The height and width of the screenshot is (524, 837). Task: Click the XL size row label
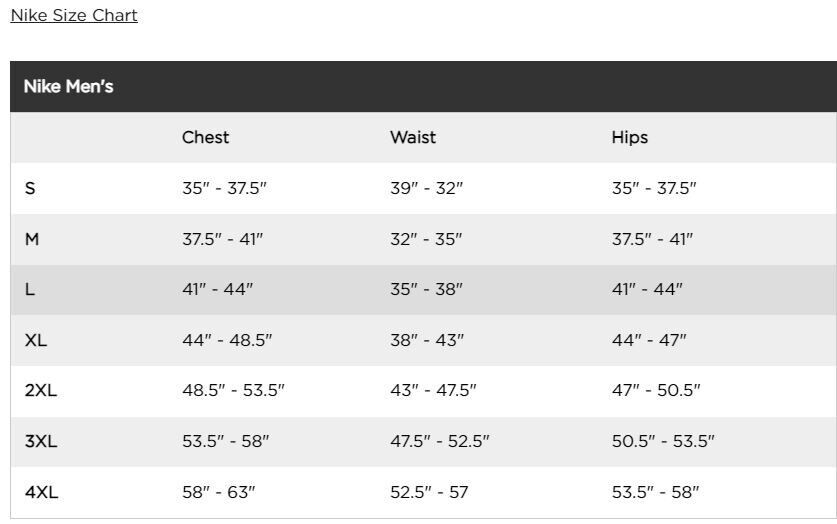click(x=36, y=340)
